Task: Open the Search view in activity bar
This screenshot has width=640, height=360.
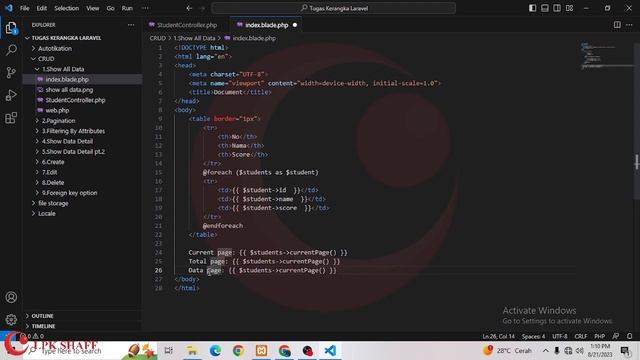Action: [11, 50]
